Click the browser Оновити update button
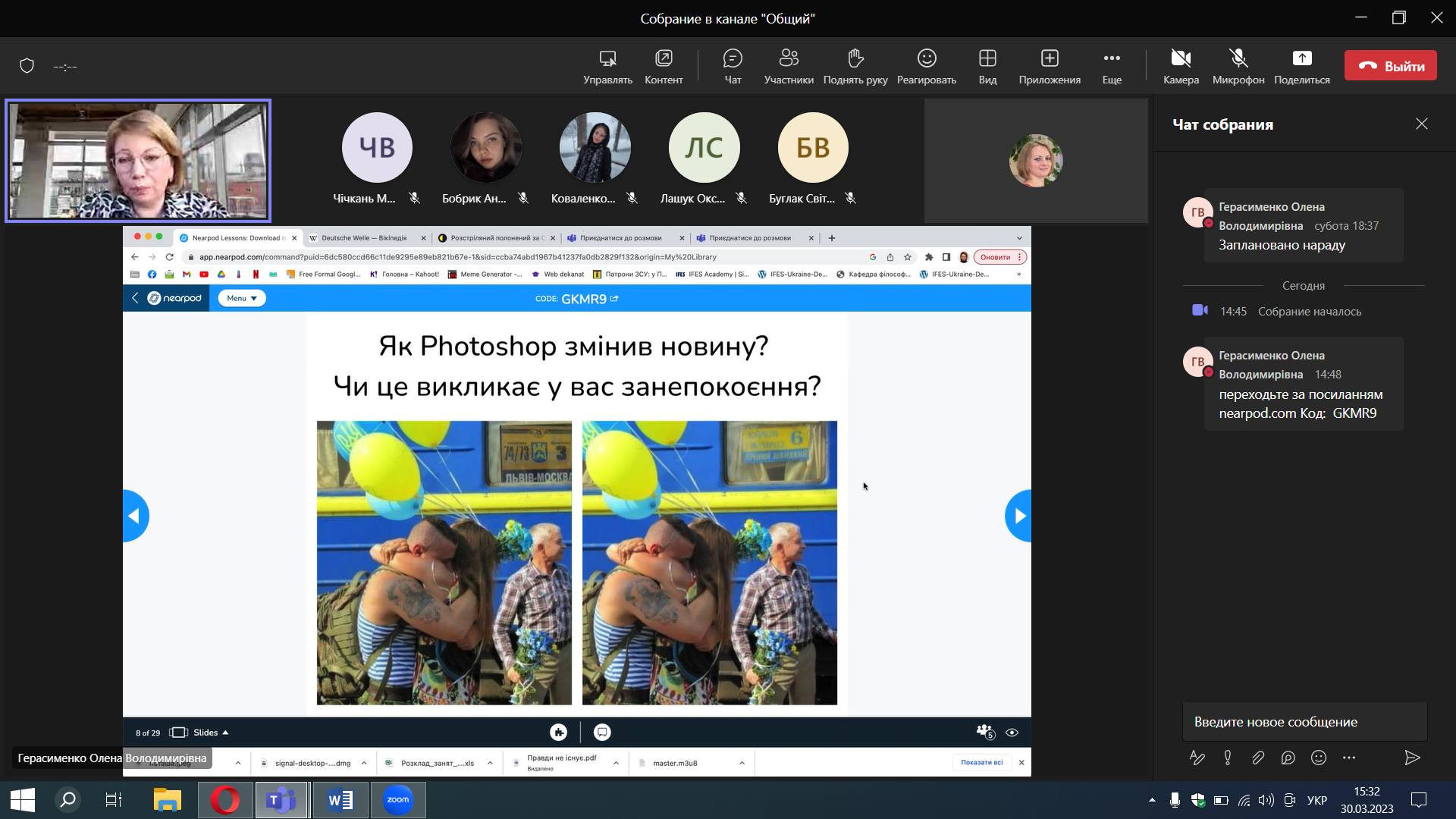The width and height of the screenshot is (1456, 819). pyautogui.click(x=1000, y=257)
